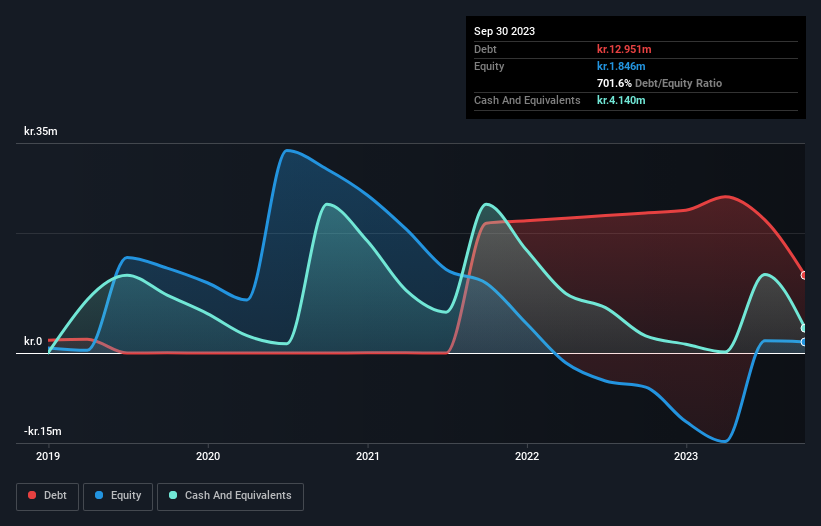Toggle the Equity series legend button
The image size is (821, 526).
coord(118,496)
